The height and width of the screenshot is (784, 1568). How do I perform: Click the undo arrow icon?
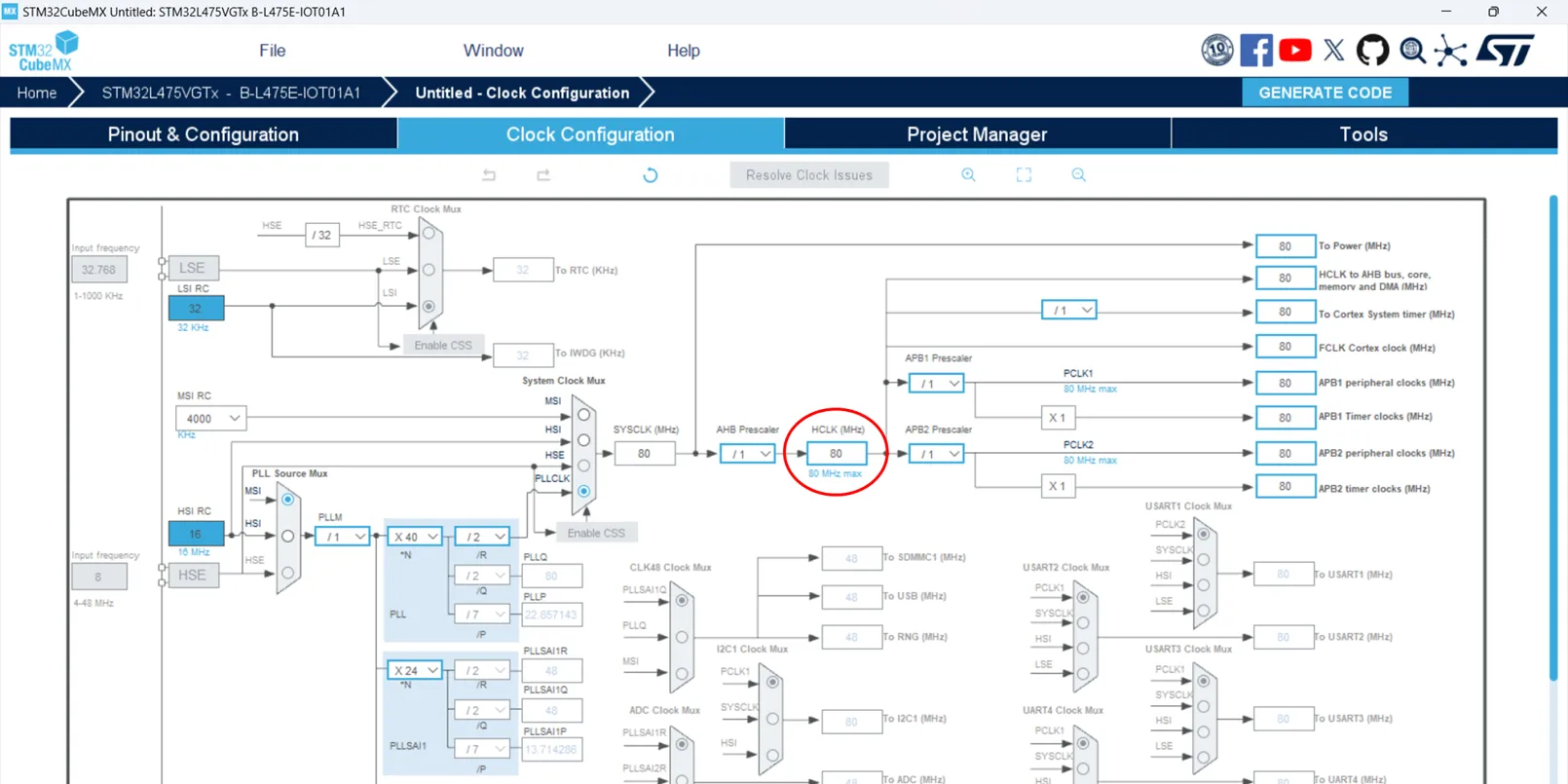(489, 175)
